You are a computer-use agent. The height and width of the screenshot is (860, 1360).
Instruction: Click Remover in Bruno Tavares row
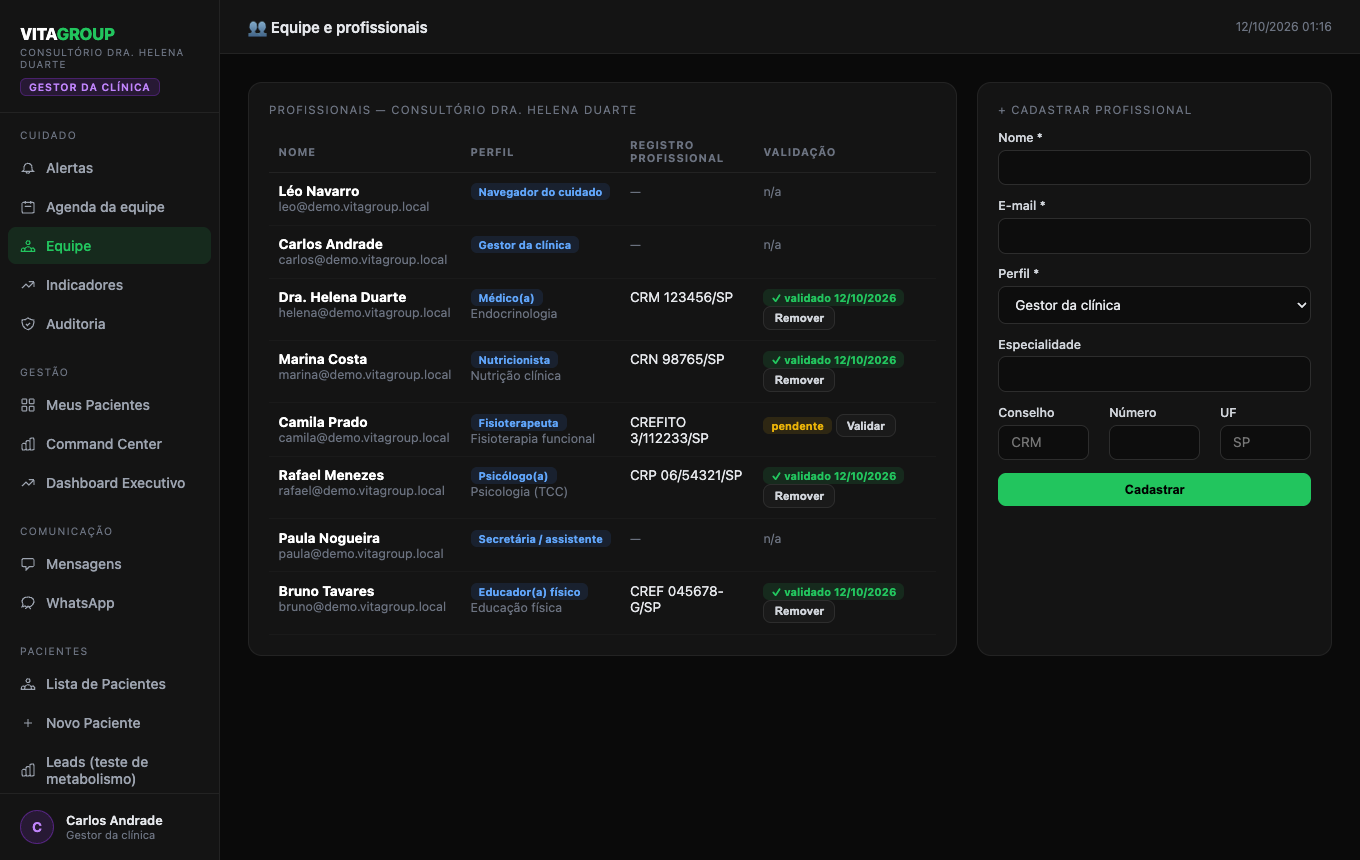coord(799,611)
